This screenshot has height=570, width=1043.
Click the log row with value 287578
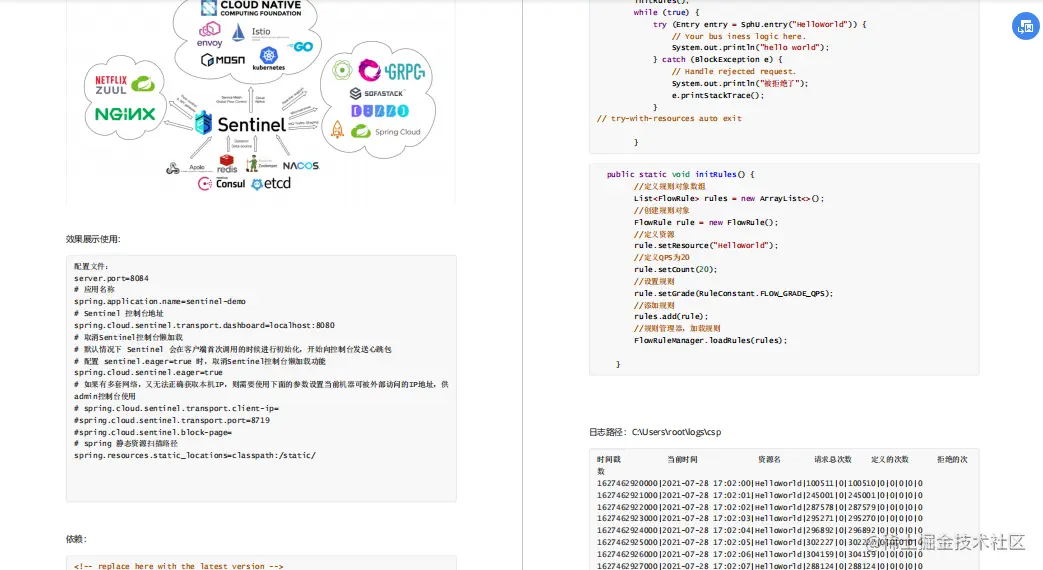point(760,507)
